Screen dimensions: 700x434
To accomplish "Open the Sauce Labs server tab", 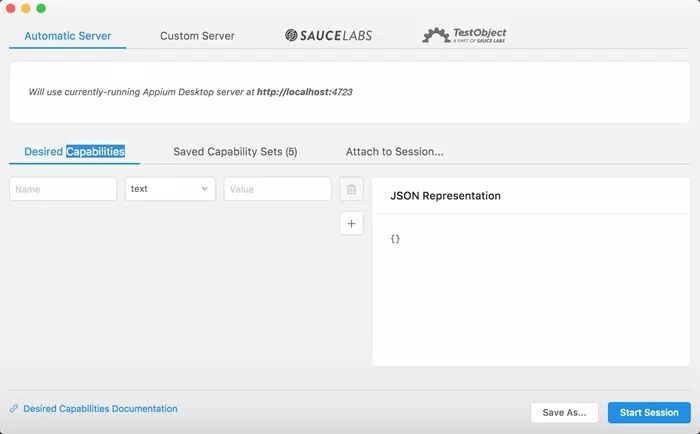I will (x=328, y=35).
